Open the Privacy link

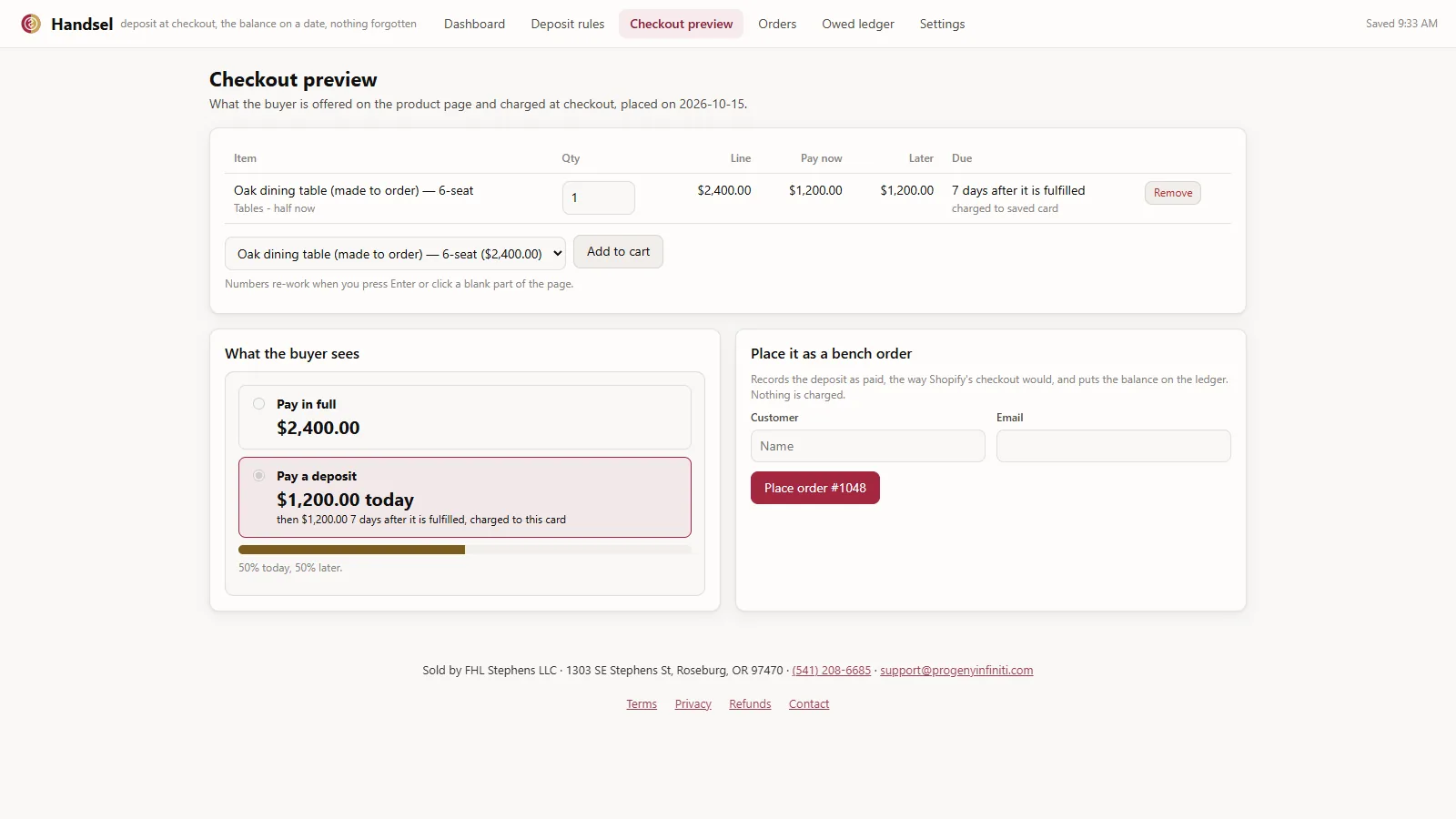tap(693, 704)
